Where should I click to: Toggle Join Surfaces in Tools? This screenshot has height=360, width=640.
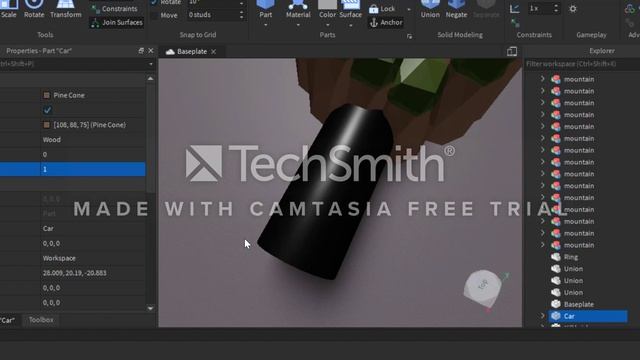116,22
